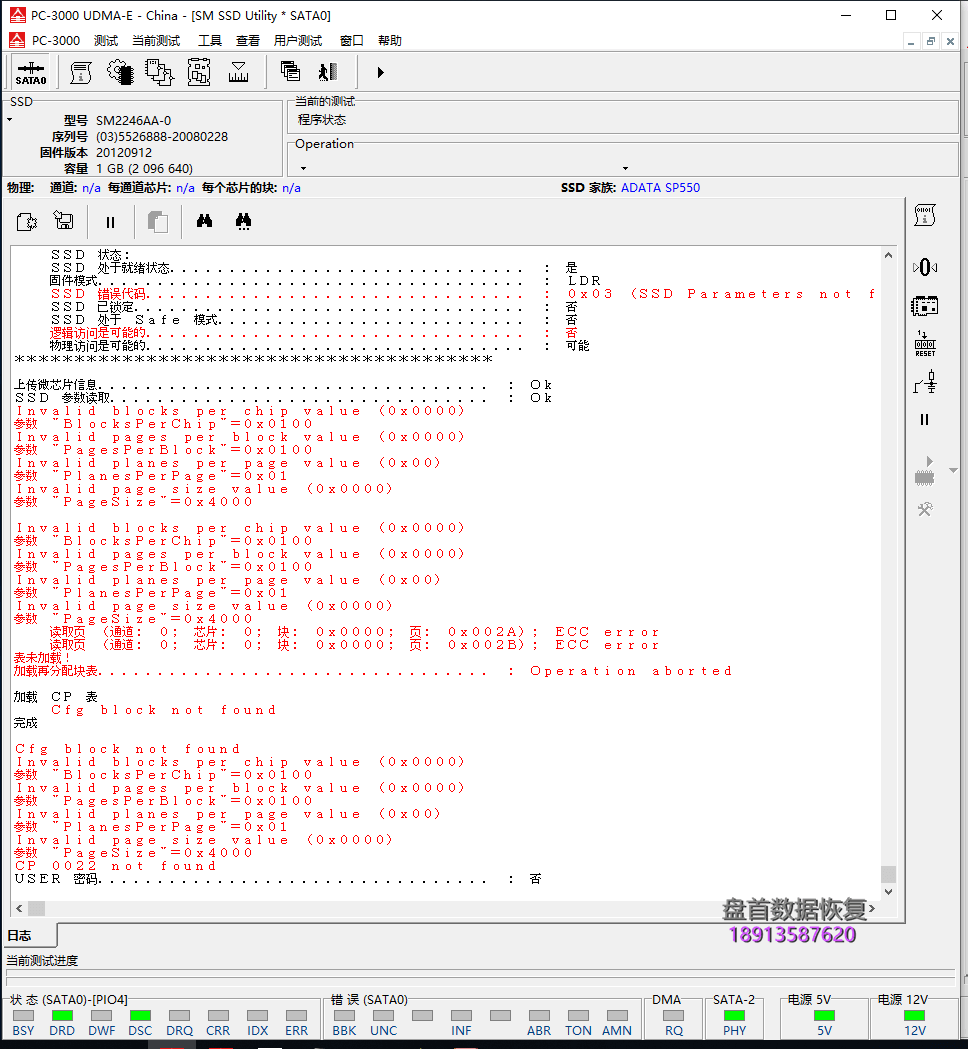Click the log settings gear-page icon

(27, 221)
